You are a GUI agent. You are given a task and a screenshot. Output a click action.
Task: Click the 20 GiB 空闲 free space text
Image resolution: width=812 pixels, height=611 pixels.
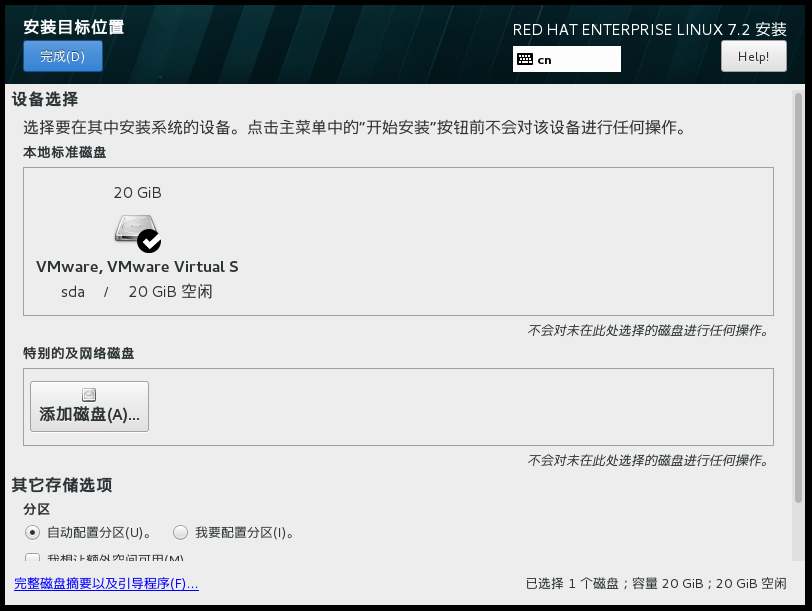point(170,292)
